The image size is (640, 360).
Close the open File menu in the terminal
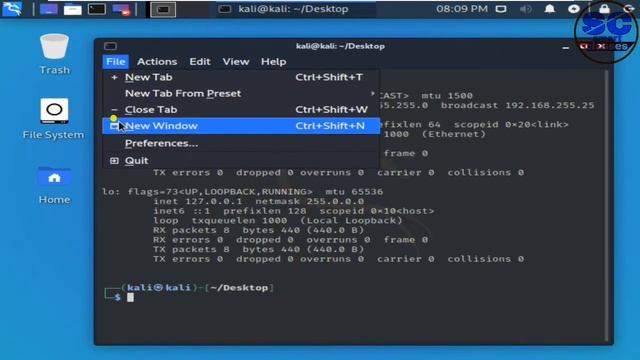pyautogui.click(x=116, y=62)
